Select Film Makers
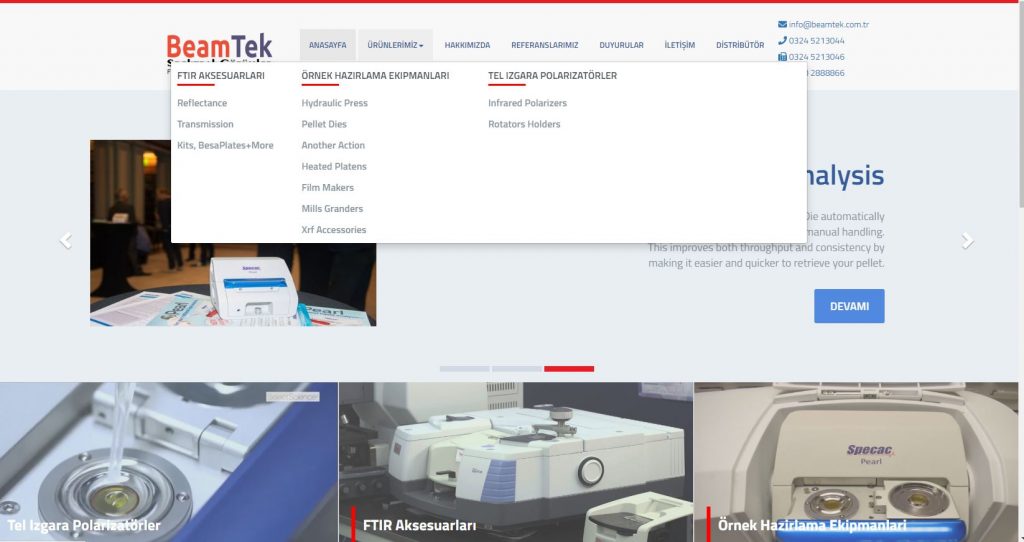Screen dimensions: 1024x542 327,187
